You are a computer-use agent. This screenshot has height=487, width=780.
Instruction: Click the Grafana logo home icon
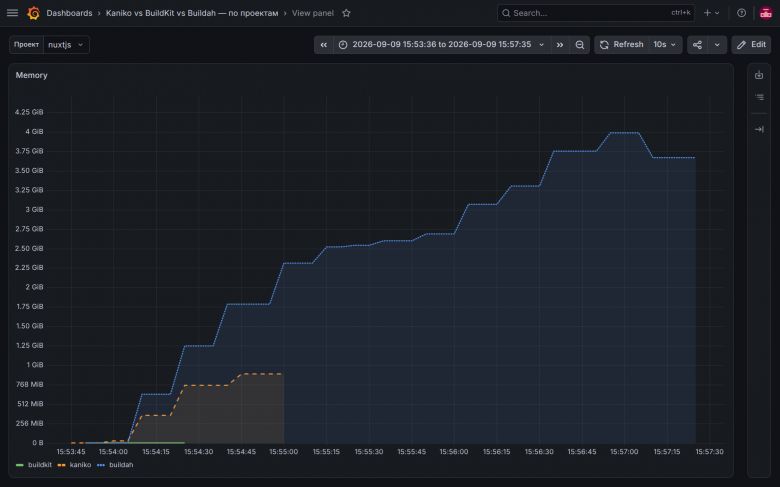[33, 13]
